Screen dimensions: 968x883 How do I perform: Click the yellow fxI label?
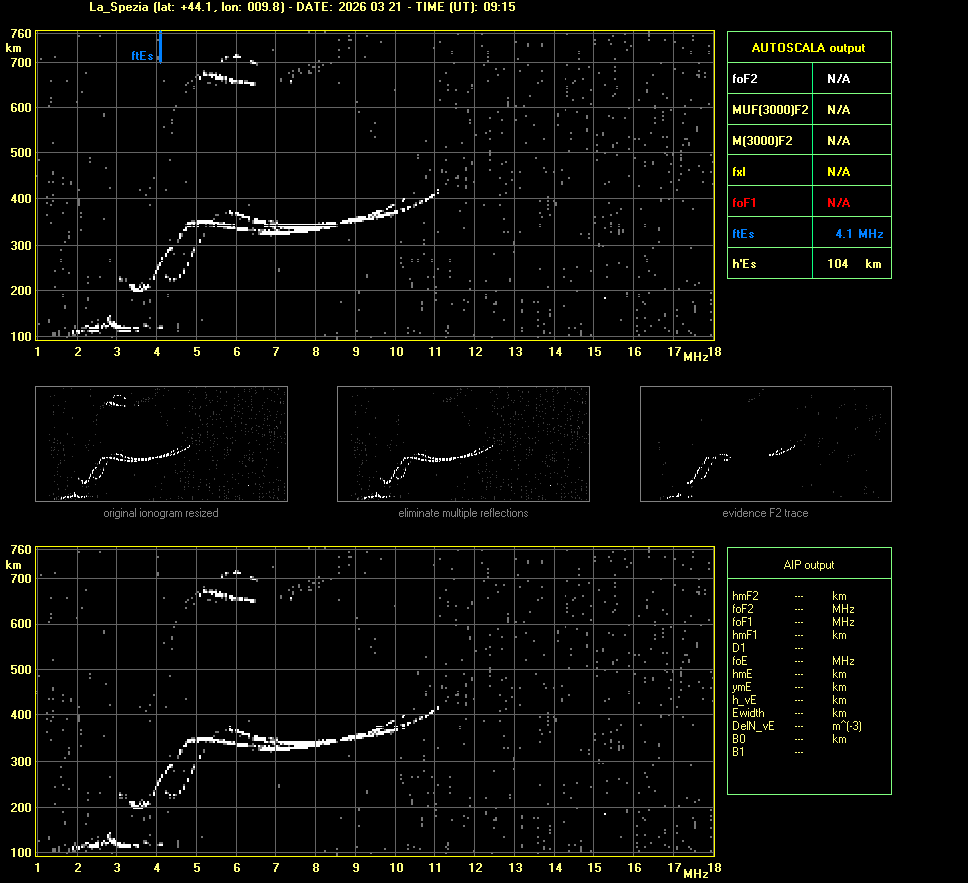point(739,172)
